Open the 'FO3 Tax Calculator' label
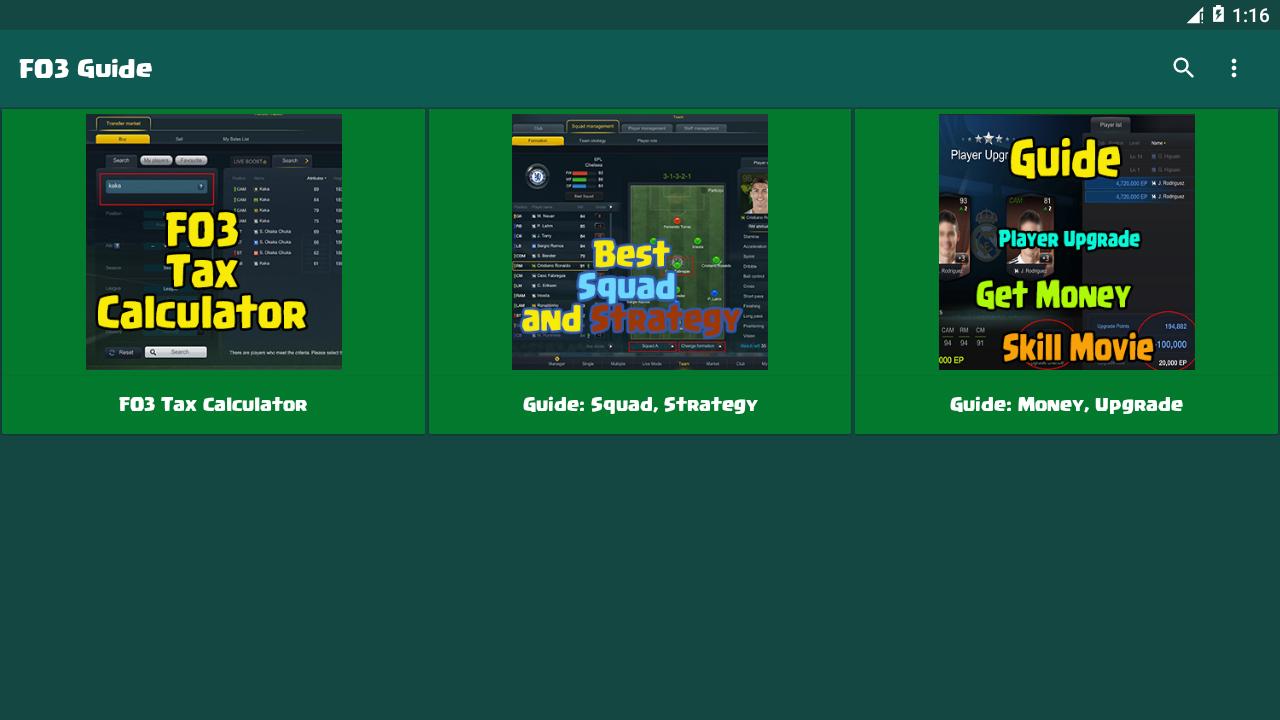 (213, 405)
